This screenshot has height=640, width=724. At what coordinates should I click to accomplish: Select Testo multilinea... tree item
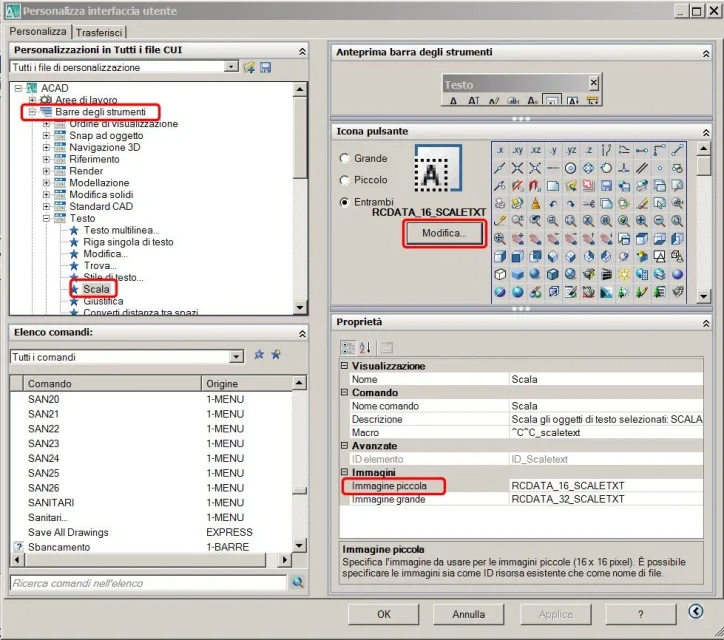(x=121, y=230)
